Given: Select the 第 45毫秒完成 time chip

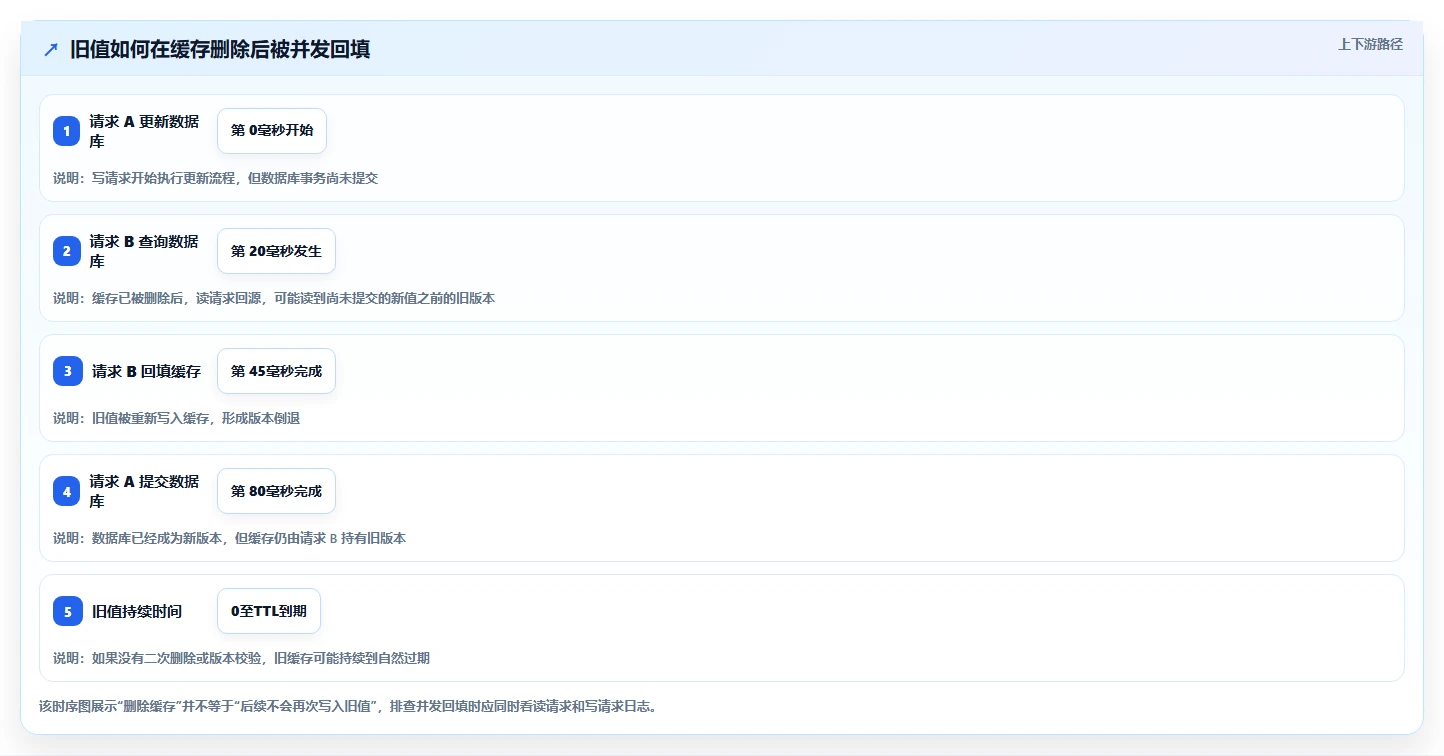Looking at the screenshot, I should coord(276,371).
